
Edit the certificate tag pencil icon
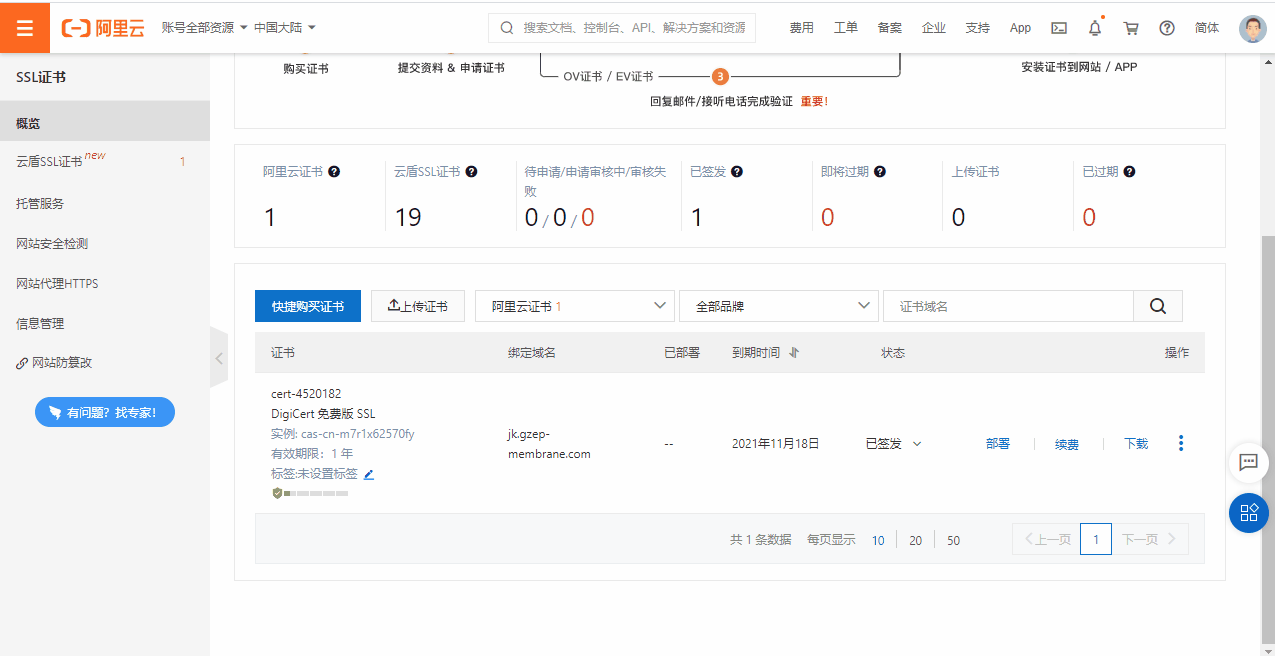(369, 474)
